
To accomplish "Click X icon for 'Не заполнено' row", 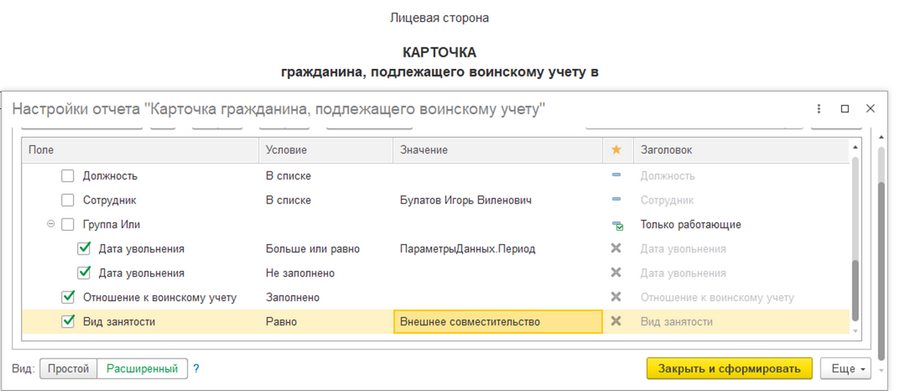I will [x=616, y=273].
